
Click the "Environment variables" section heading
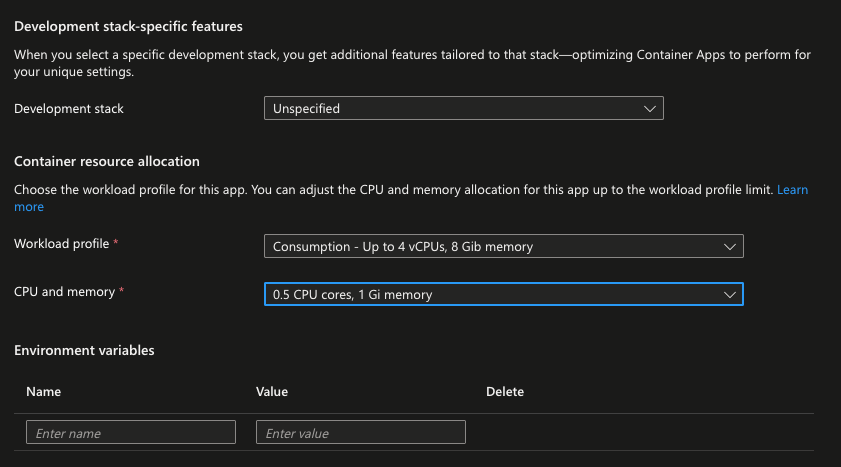pos(84,350)
